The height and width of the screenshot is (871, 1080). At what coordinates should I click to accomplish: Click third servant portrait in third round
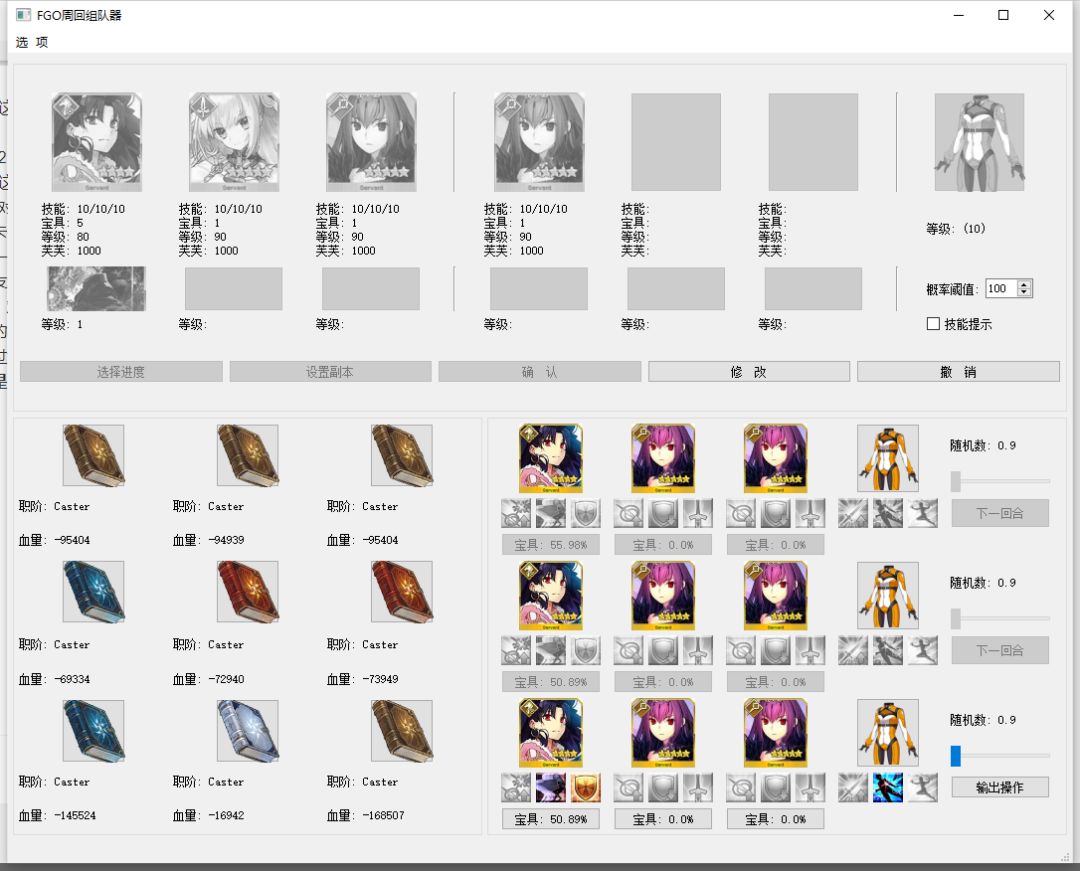pyautogui.click(x=776, y=733)
